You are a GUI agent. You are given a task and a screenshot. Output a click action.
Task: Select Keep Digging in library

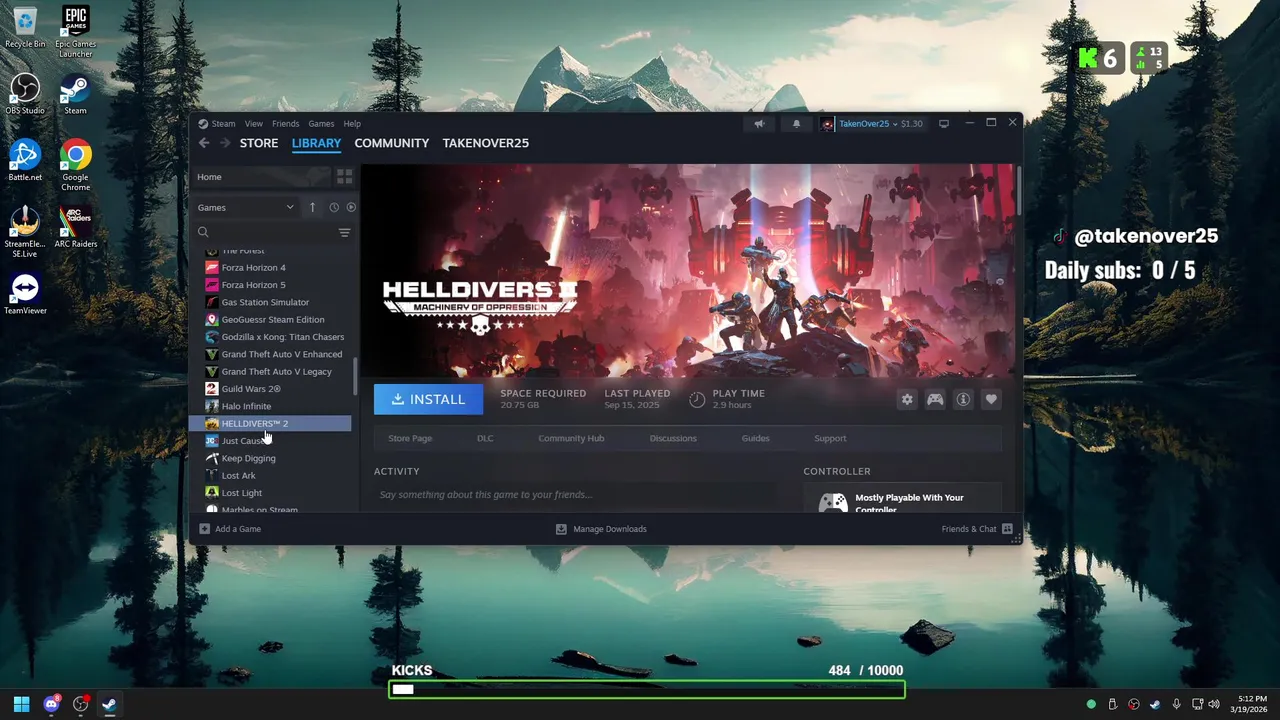click(x=270, y=458)
